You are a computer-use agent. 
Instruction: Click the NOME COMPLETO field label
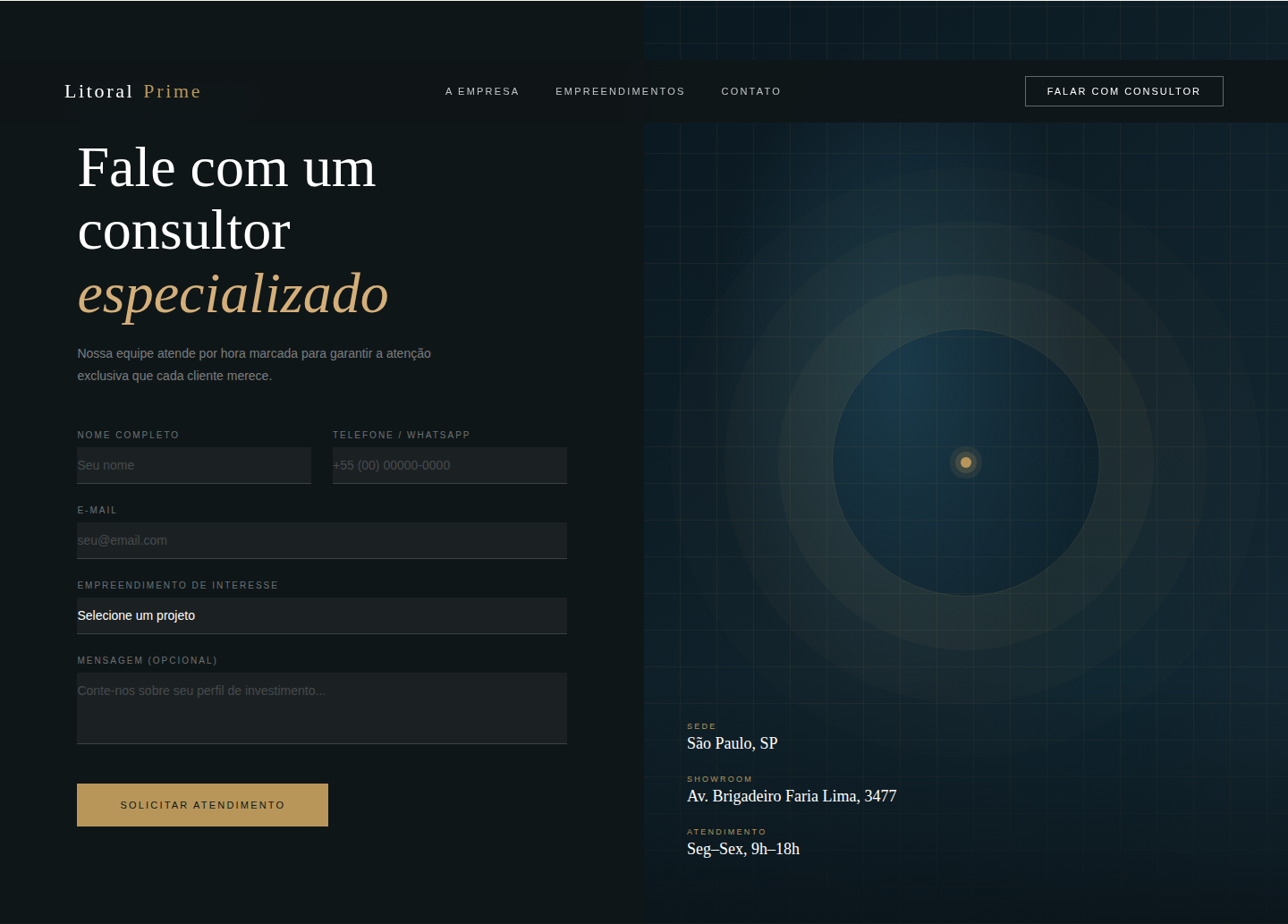pos(128,435)
